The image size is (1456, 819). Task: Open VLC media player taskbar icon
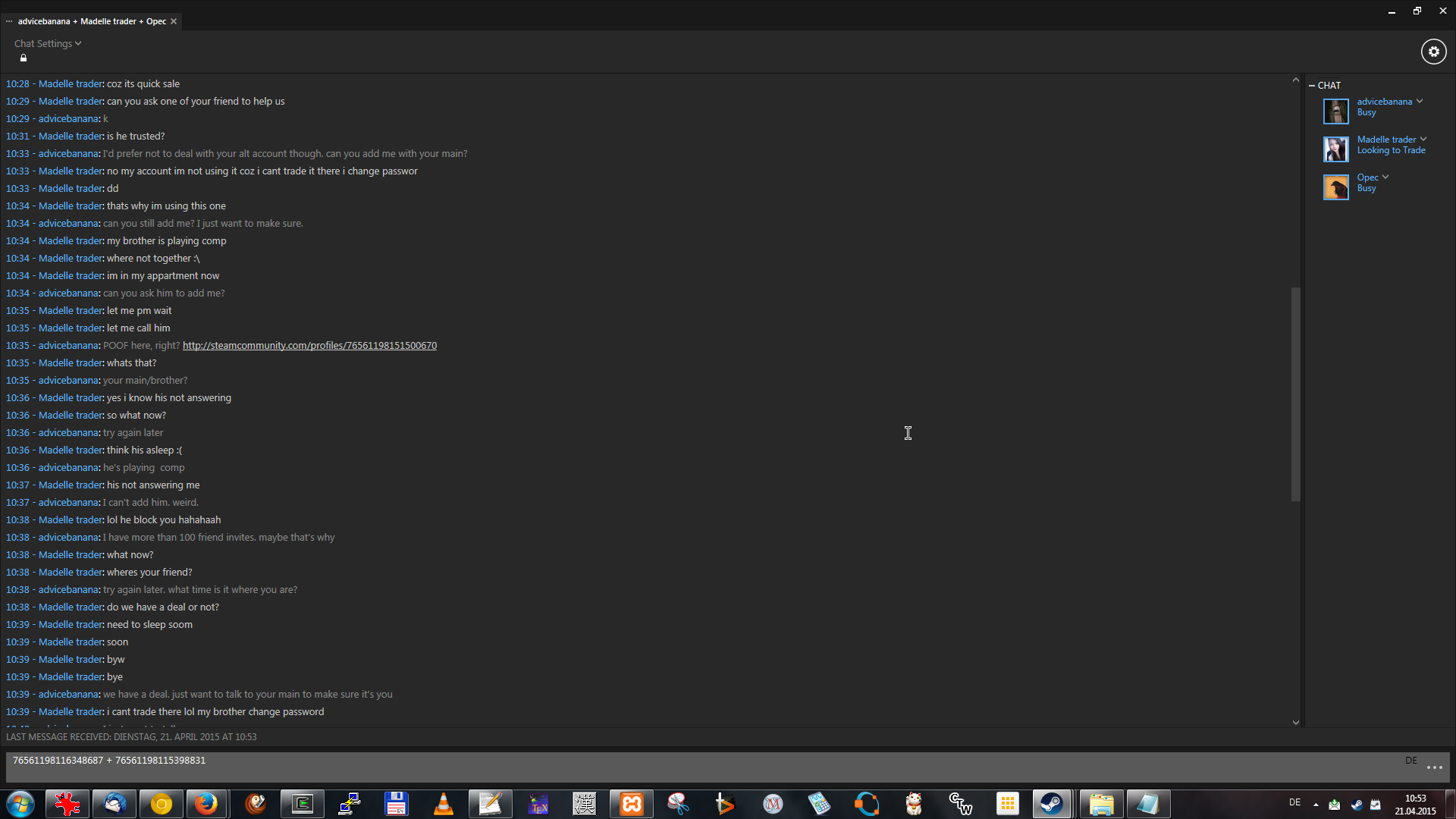(x=444, y=804)
